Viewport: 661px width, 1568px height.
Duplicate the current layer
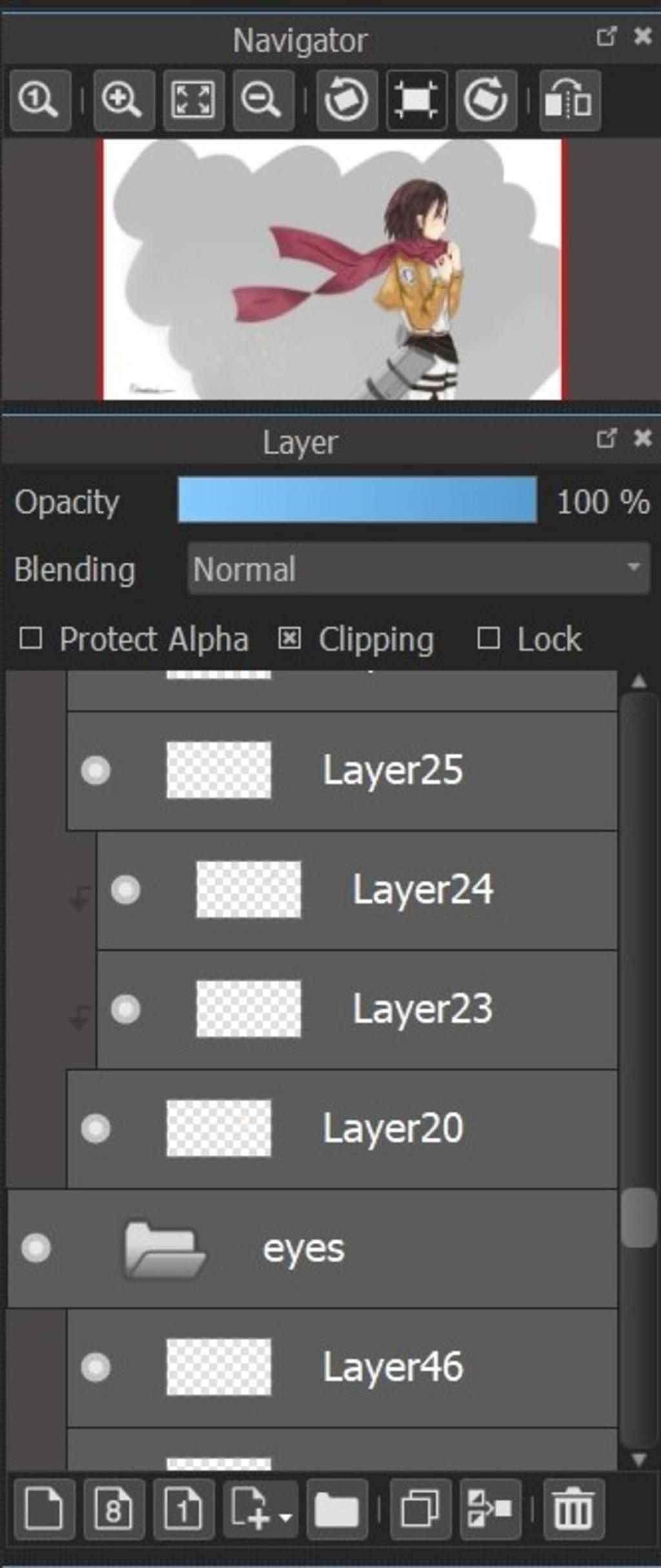tap(420, 1509)
